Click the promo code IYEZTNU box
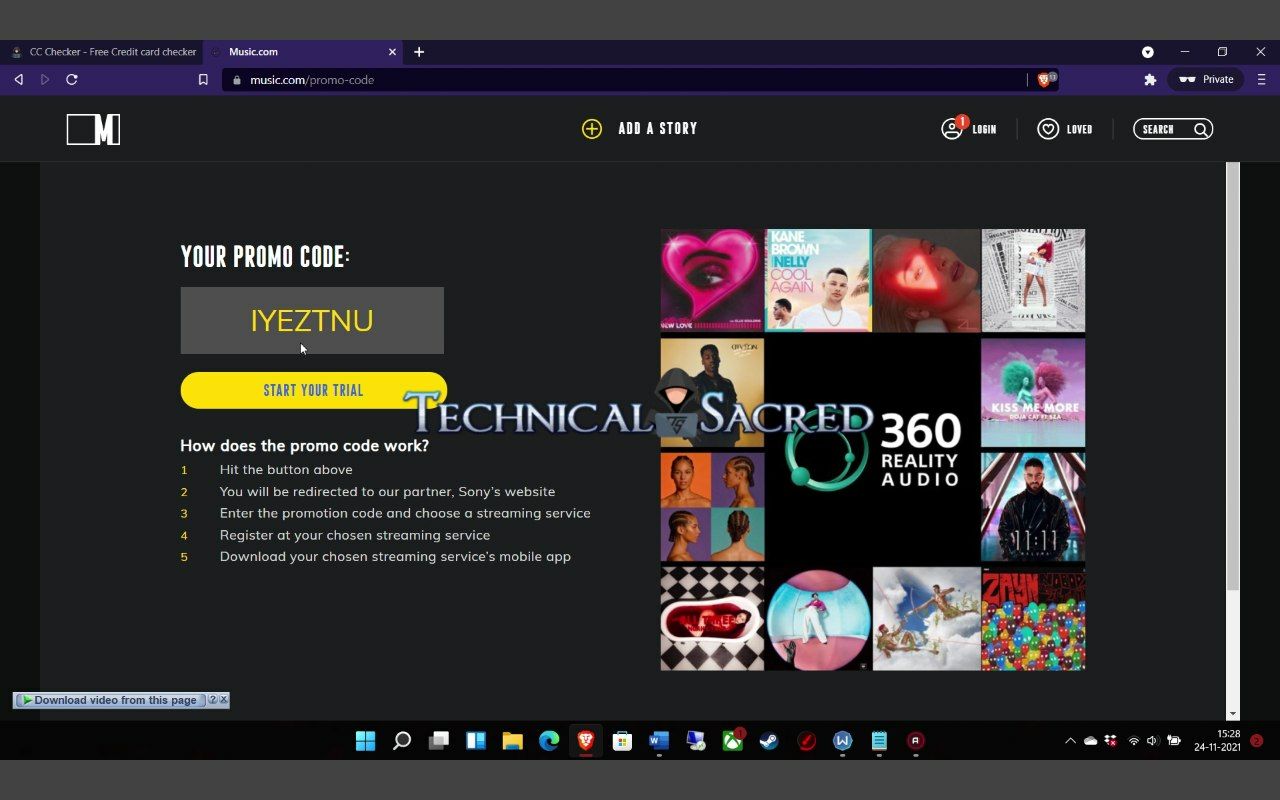 312,320
